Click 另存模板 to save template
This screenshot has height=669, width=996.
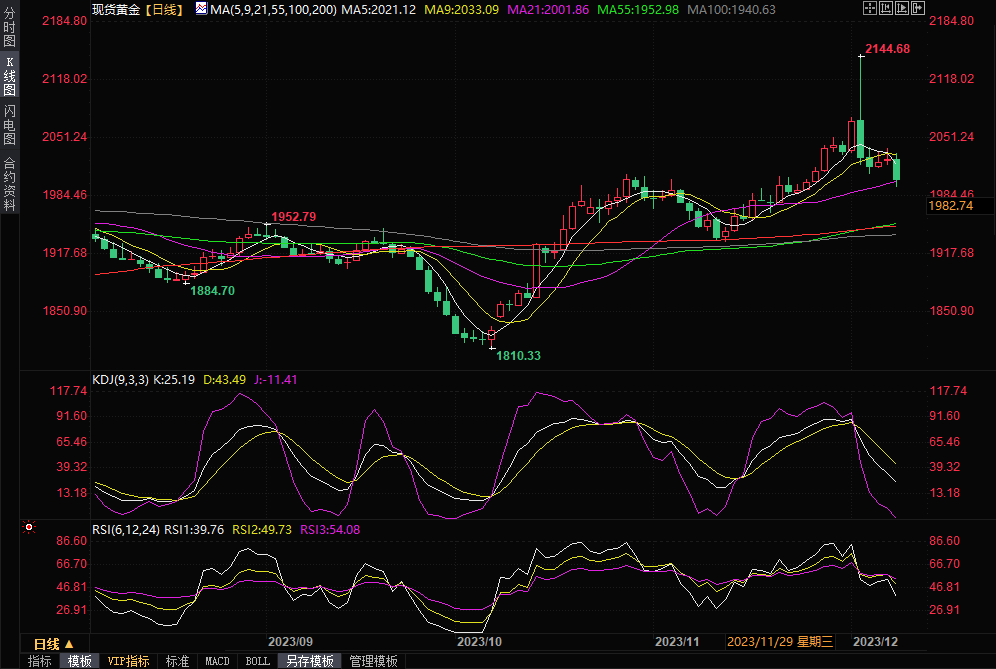point(309,661)
